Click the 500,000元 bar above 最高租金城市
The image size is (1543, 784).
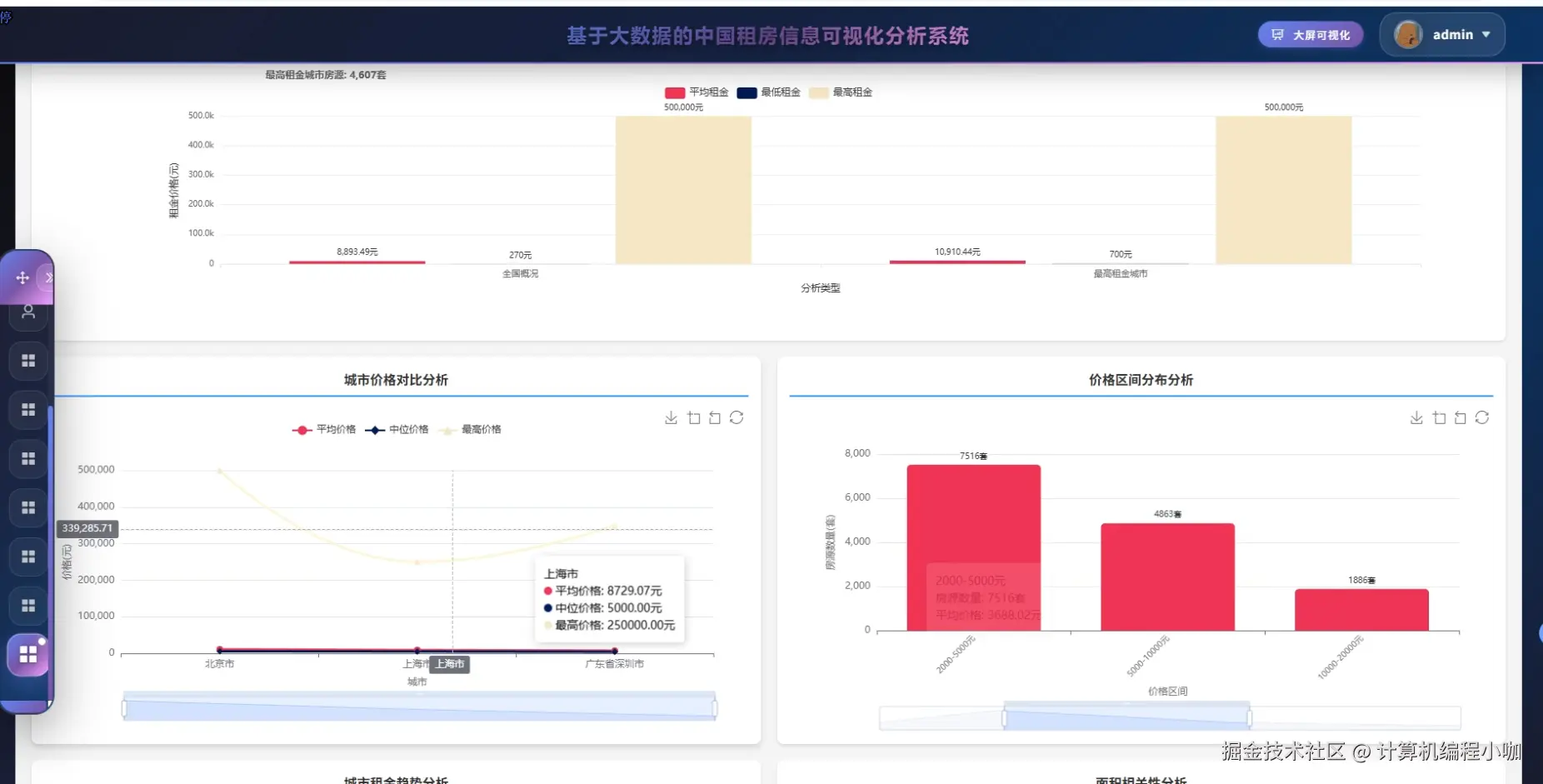[1283, 190]
